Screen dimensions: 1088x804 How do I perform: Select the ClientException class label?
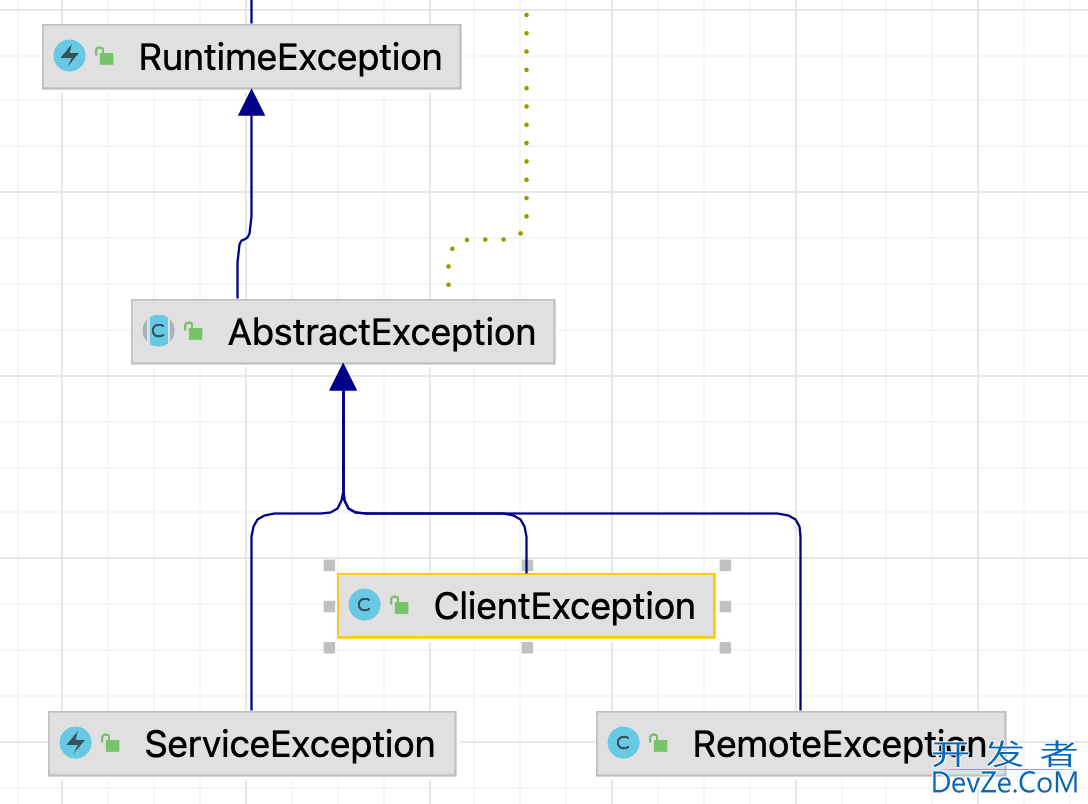pos(564,606)
